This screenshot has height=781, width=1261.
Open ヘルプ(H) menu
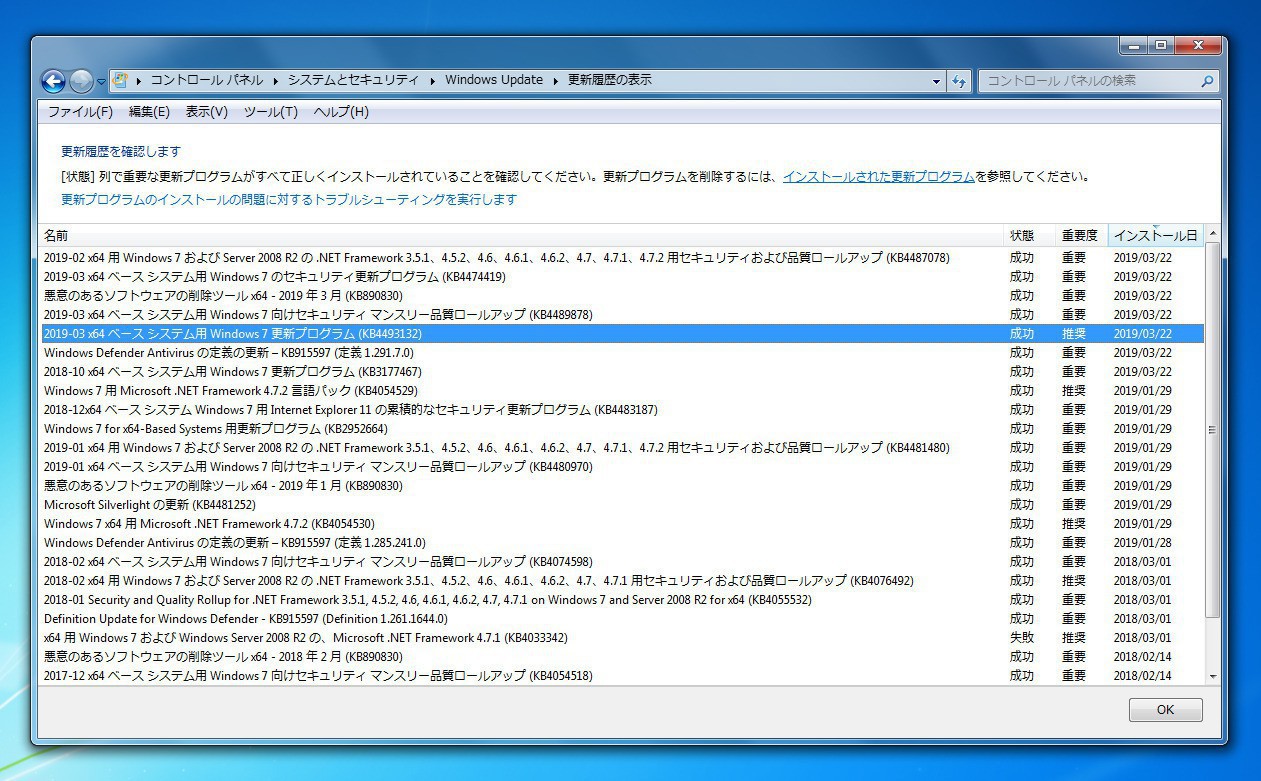coord(341,112)
